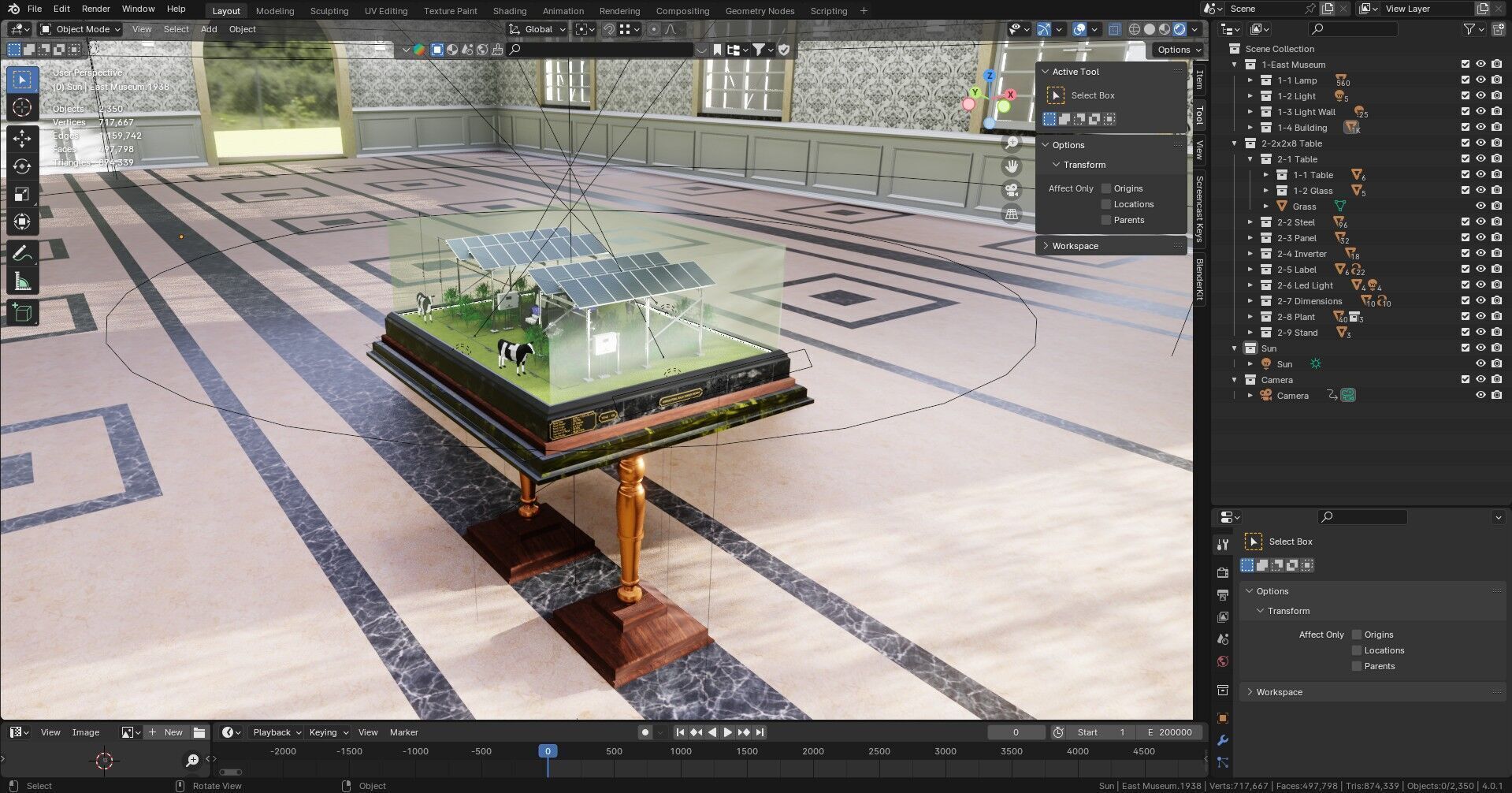Toggle the camera view gizmo
The image size is (1512, 793).
pos(1012,190)
